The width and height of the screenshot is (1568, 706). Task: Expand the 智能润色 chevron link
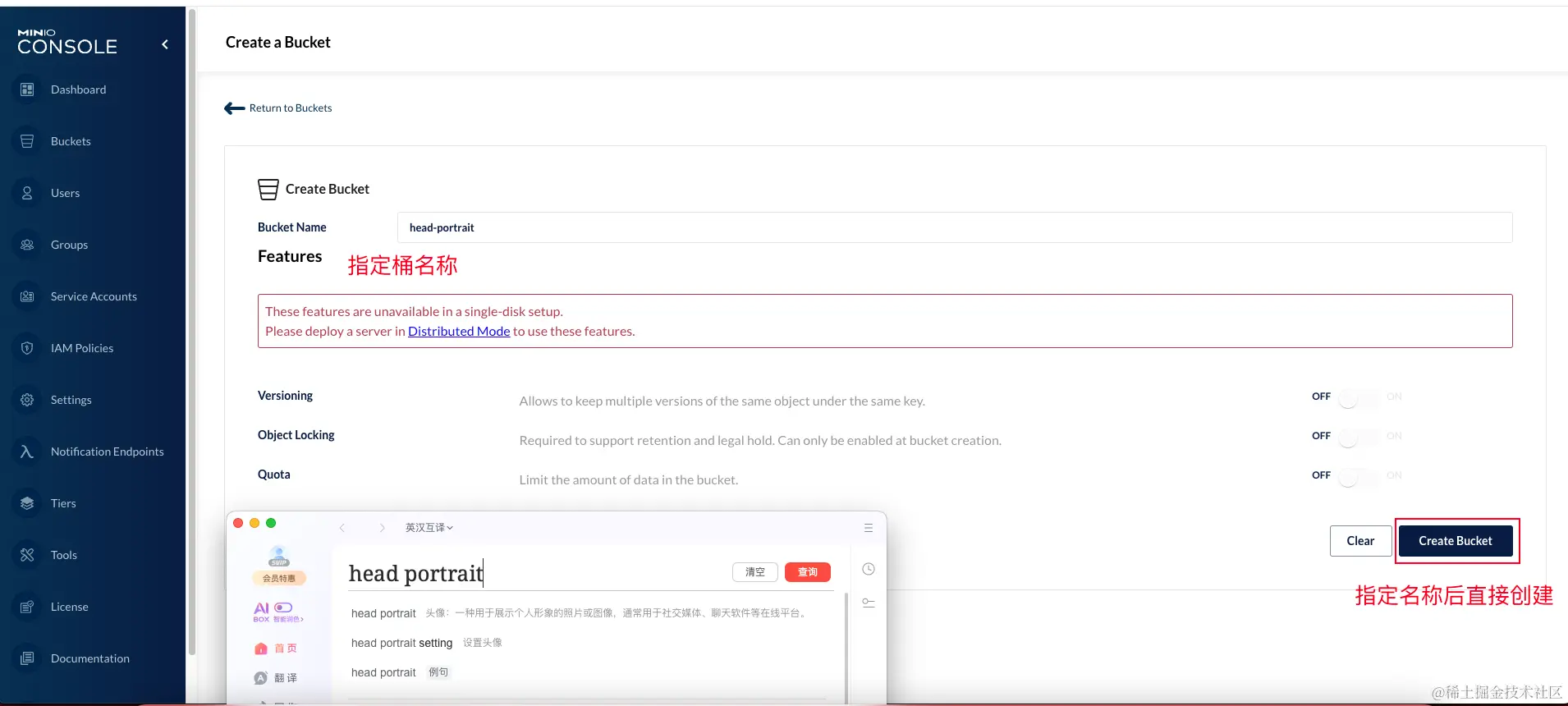pos(288,619)
